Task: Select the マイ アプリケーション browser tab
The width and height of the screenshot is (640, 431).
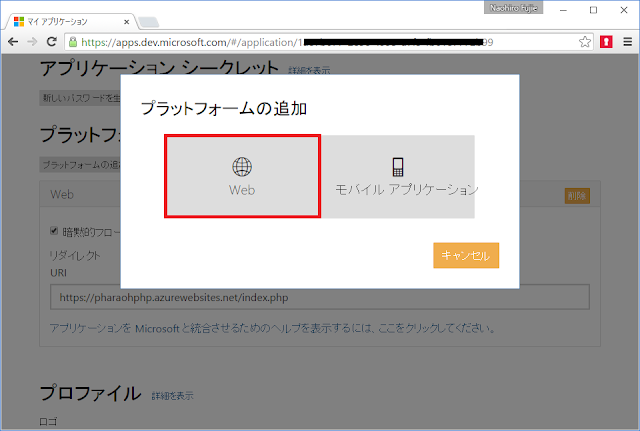Action: coord(71,22)
